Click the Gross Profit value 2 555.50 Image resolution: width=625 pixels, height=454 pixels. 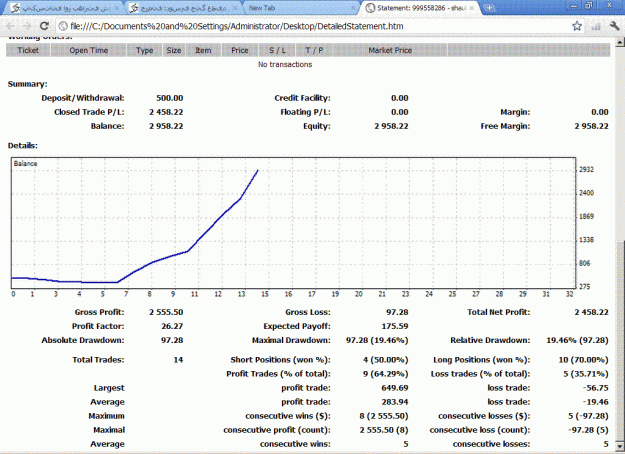pyautogui.click(x=166, y=312)
